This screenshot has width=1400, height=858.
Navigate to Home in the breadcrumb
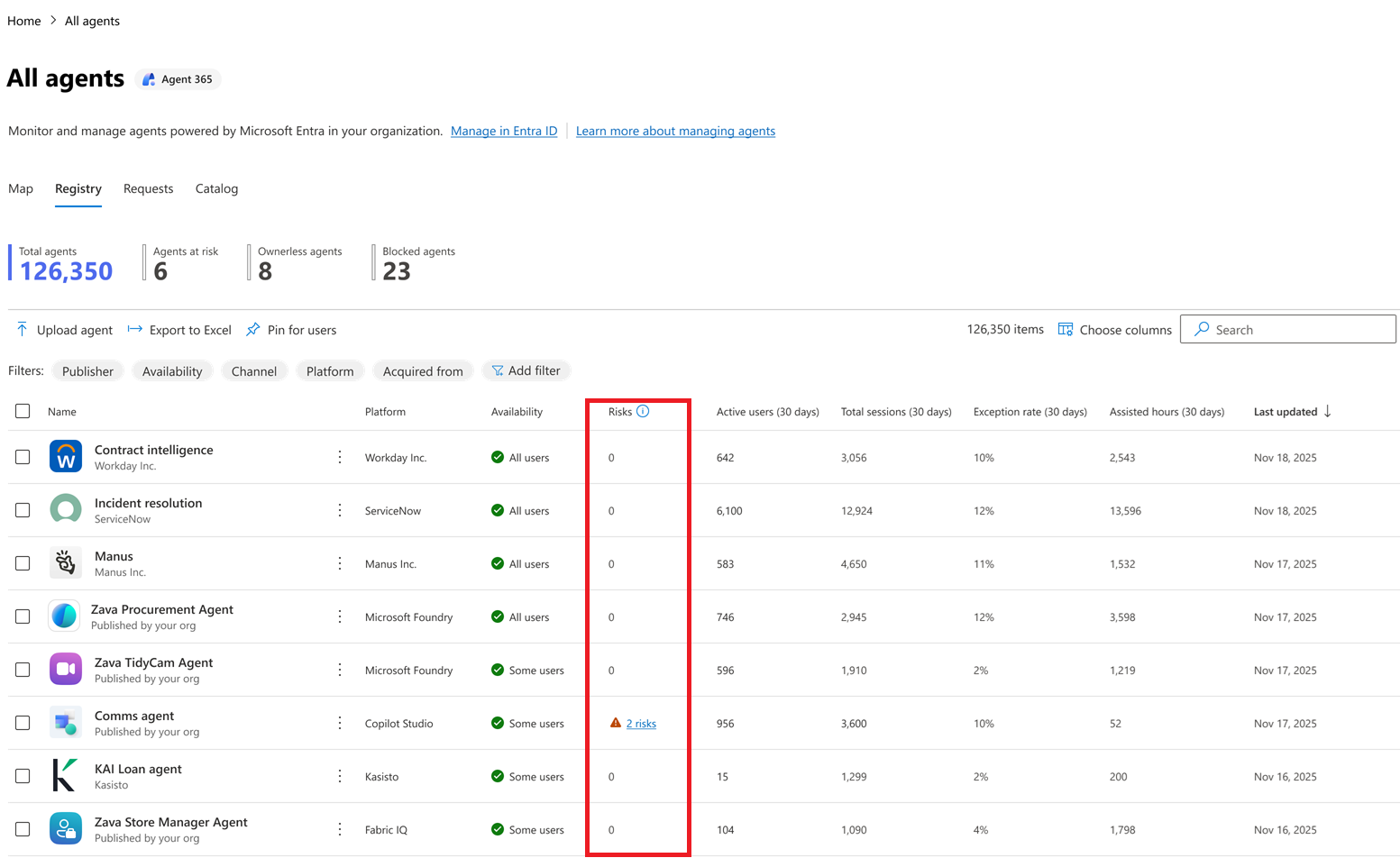24,21
